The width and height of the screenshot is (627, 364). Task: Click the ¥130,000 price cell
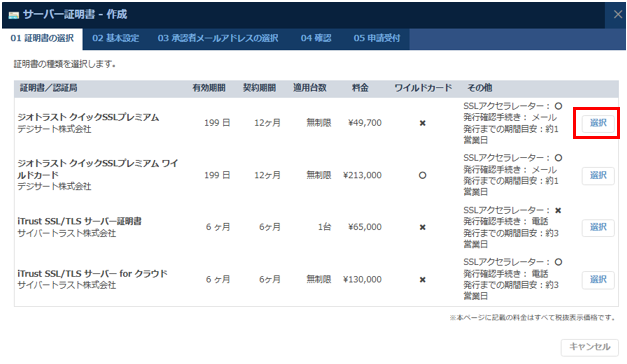click(362, 279)
